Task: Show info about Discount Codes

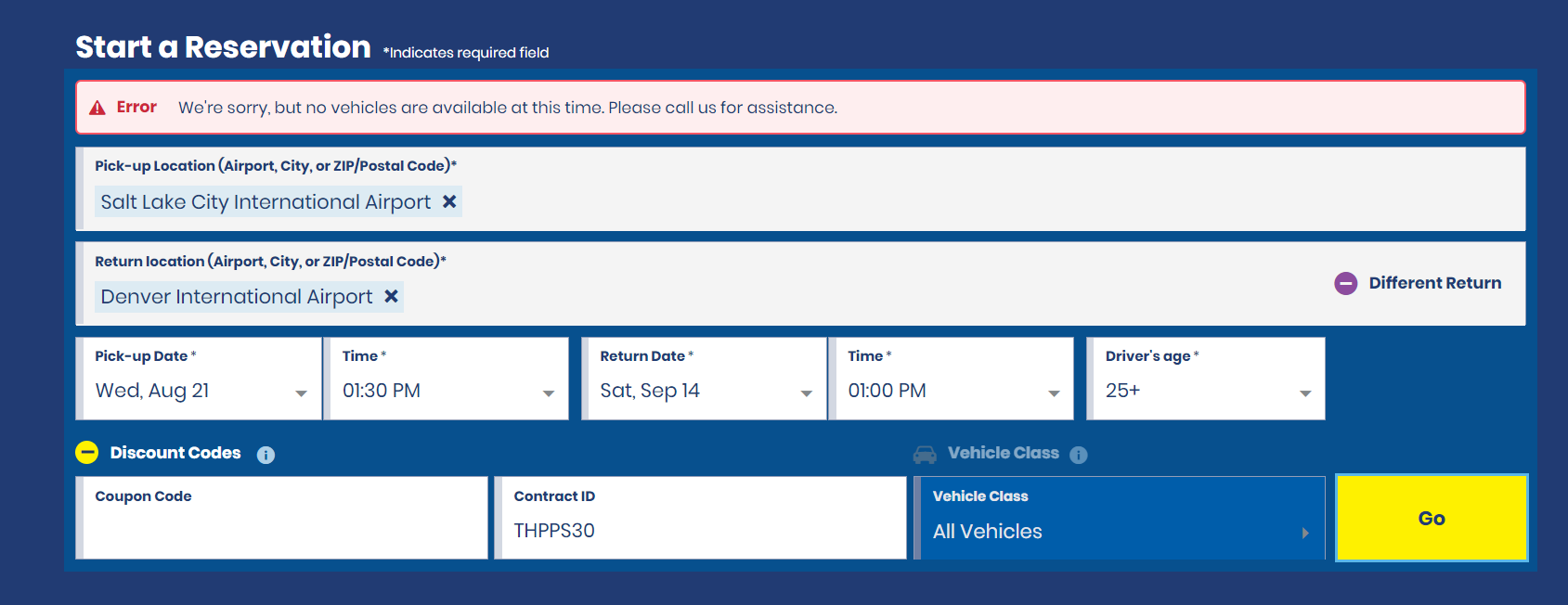Action: pos(266,455)
